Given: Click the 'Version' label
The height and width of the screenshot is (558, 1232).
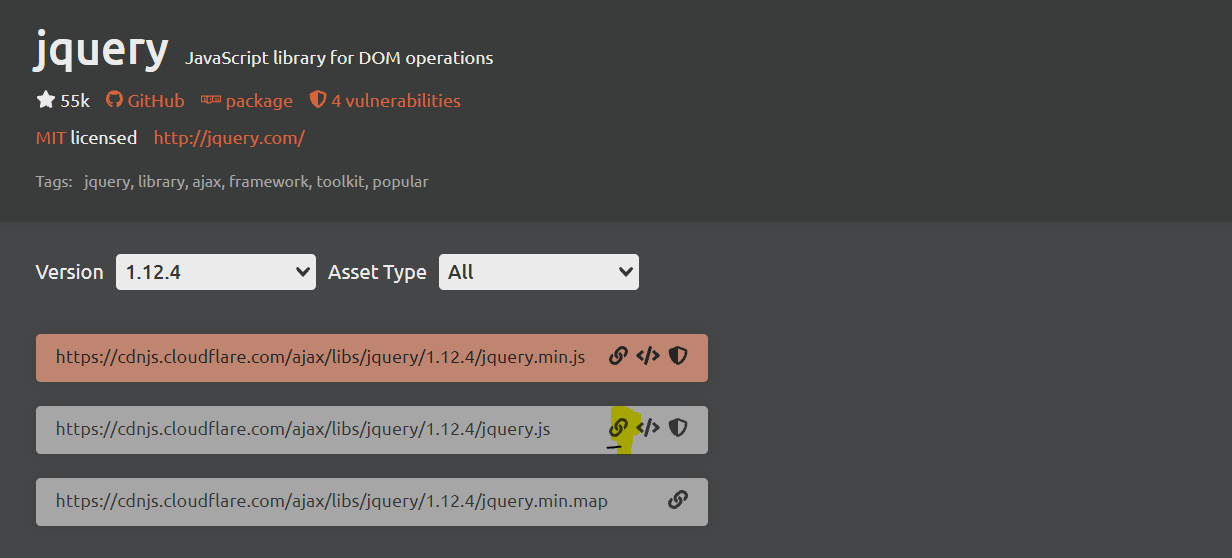Looking at the screenshot, I should click(x=70, y=272).
